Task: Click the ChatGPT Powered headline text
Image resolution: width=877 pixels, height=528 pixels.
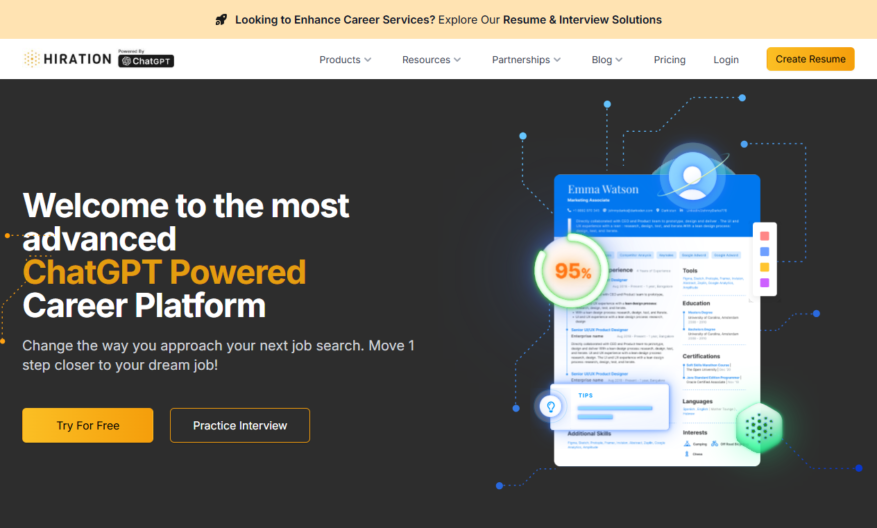Action: coord(164,272)
